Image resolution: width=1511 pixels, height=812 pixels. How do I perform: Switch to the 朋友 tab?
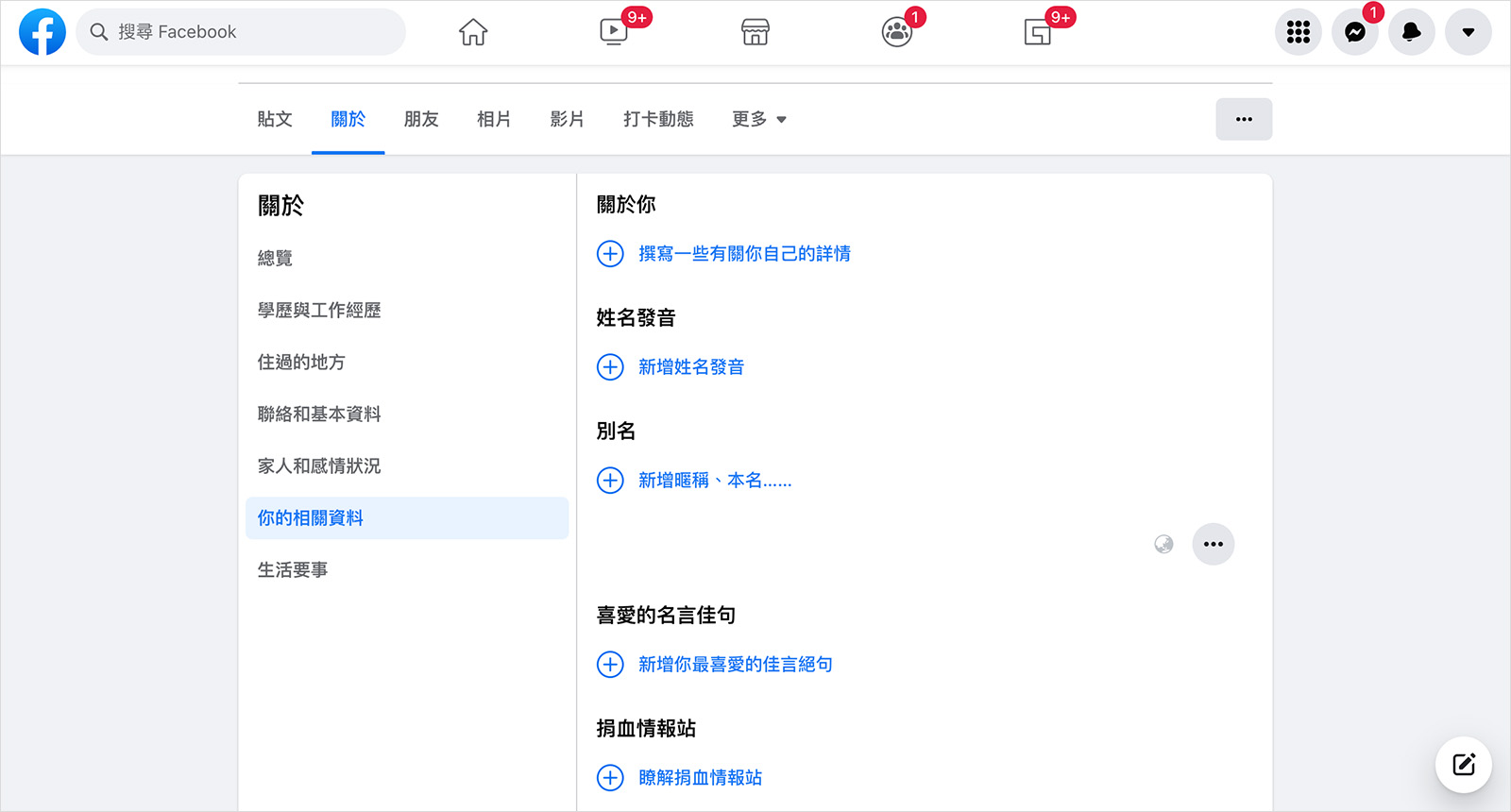[421, 119]
